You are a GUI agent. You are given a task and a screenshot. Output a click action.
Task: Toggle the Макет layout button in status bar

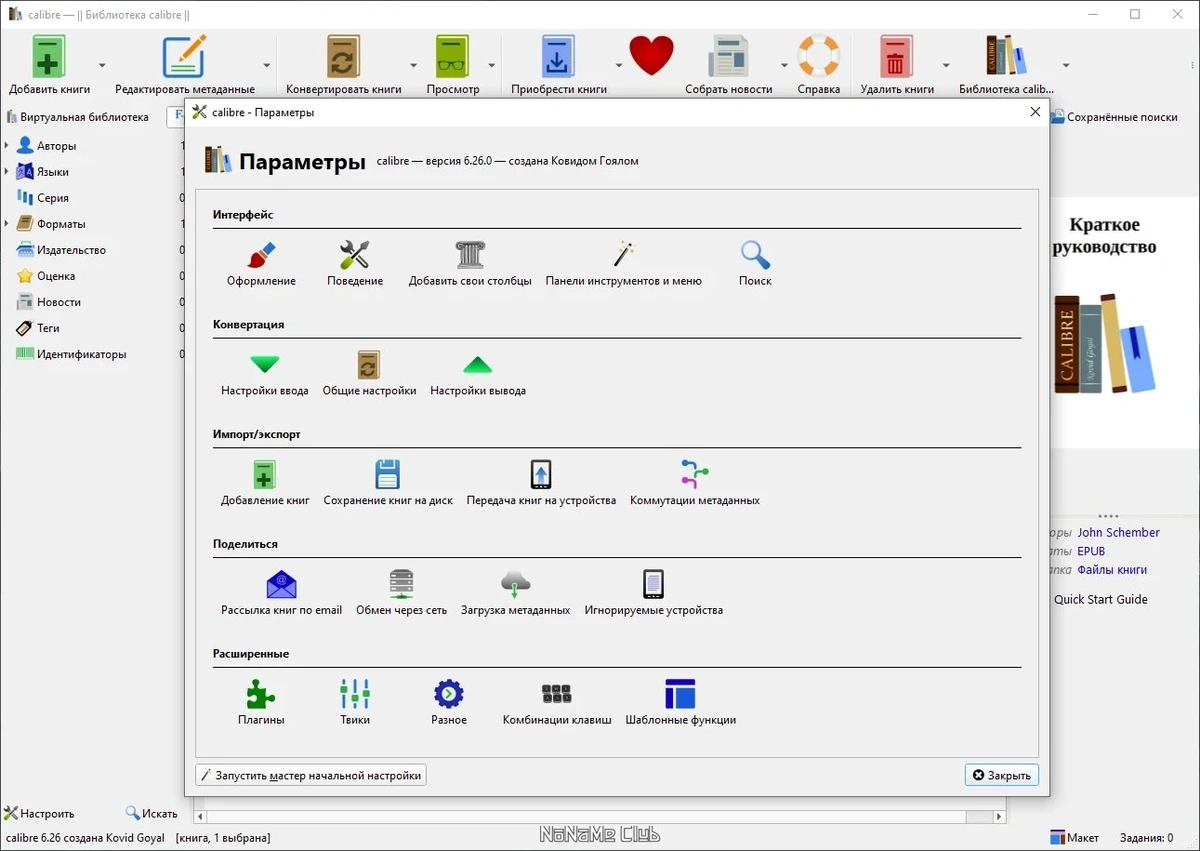pos(1074,837)
